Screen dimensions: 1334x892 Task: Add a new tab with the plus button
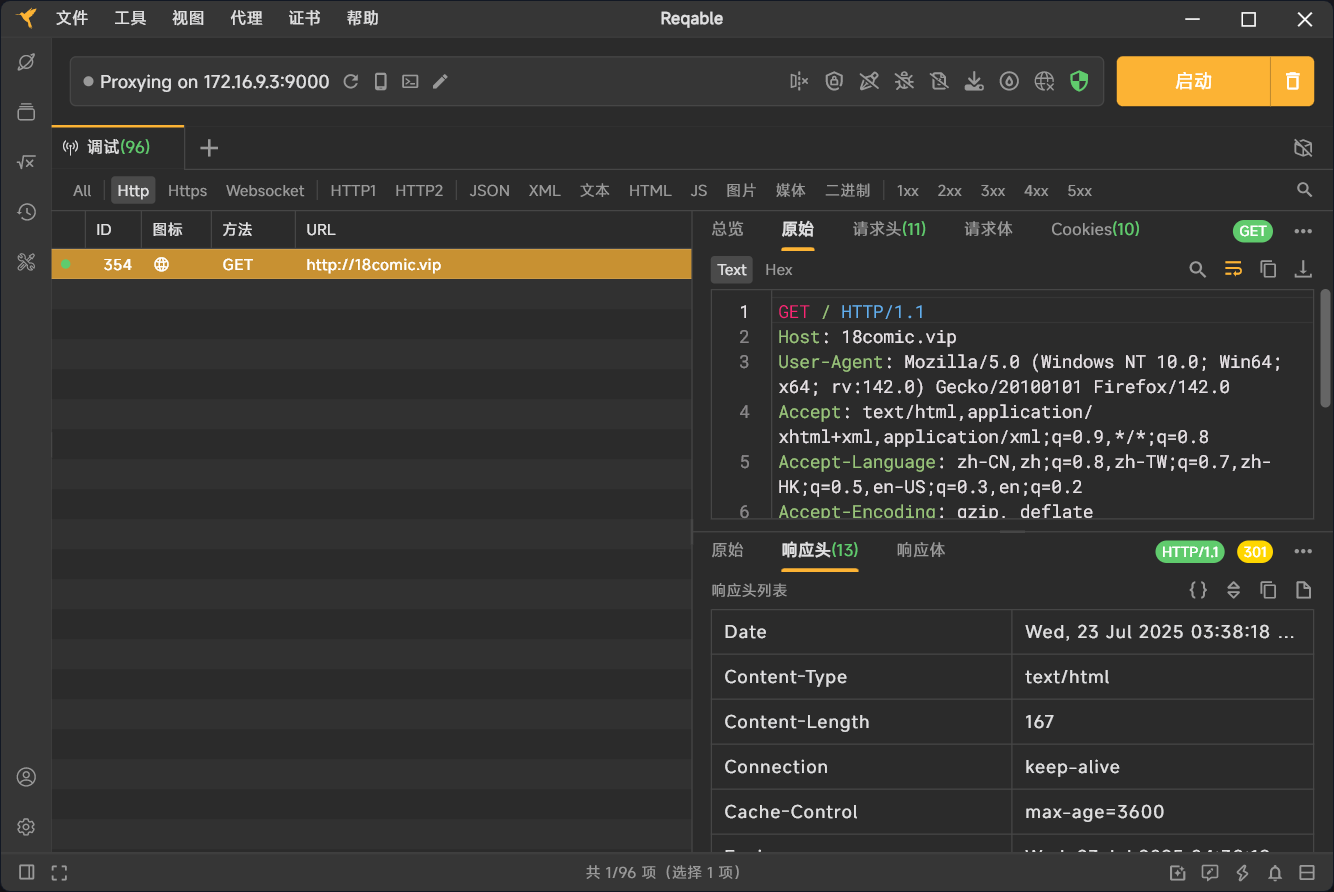click(209, 148)
